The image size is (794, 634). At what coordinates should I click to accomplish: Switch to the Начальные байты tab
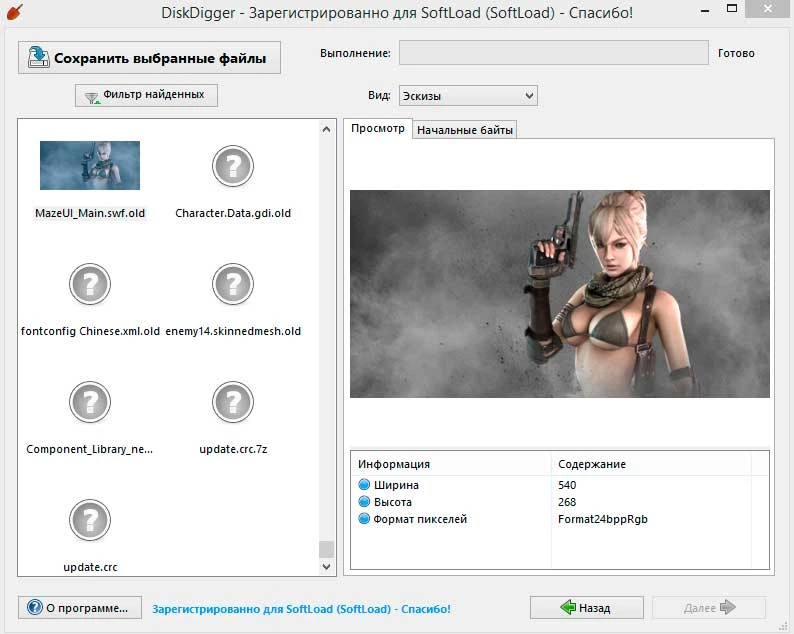click(x=465, y=130)
